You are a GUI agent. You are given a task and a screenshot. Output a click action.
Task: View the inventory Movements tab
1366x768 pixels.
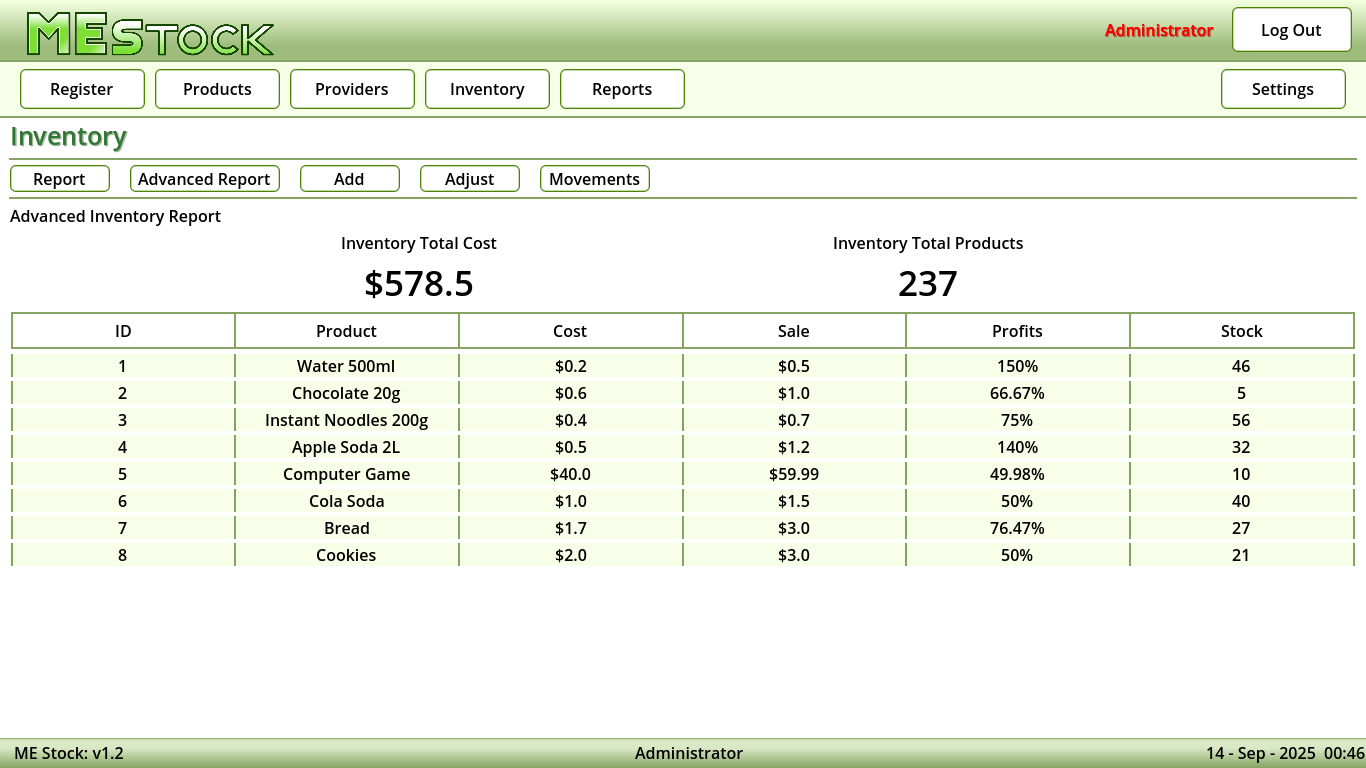point(594,179)
